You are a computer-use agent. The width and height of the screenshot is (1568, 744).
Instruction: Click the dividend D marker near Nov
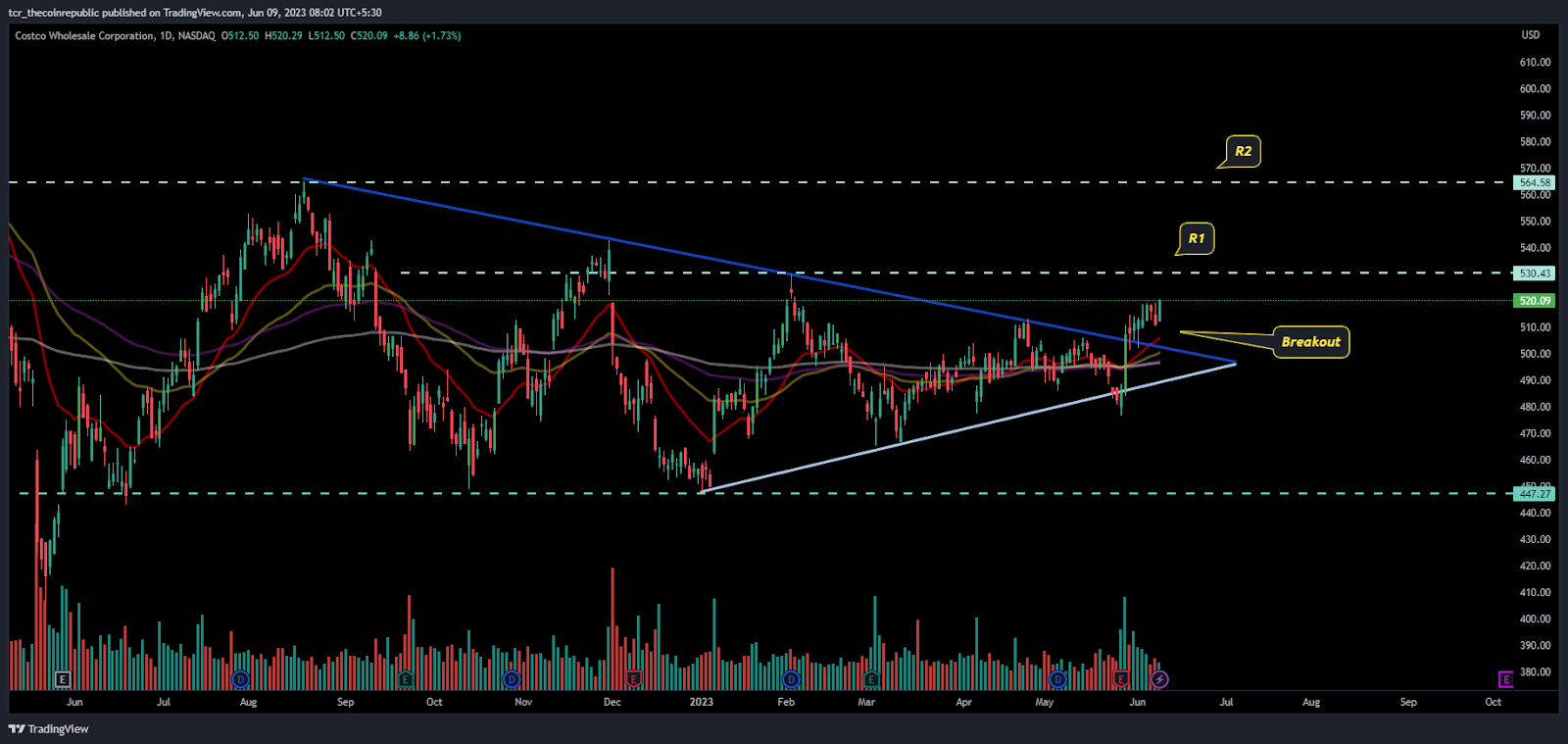click(x=511, y=679)
